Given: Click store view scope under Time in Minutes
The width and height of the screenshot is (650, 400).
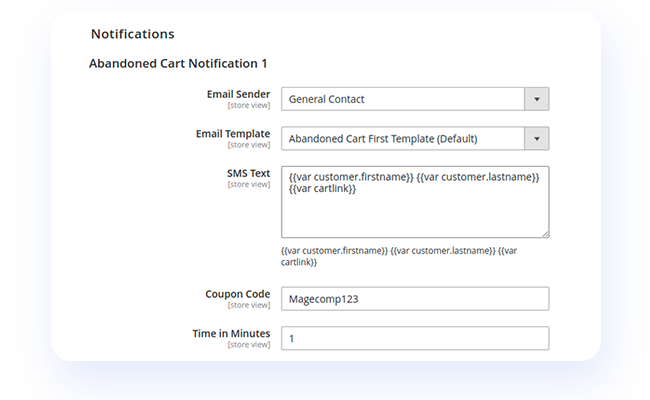Looking at the screenshot, I should coord(248,345).
